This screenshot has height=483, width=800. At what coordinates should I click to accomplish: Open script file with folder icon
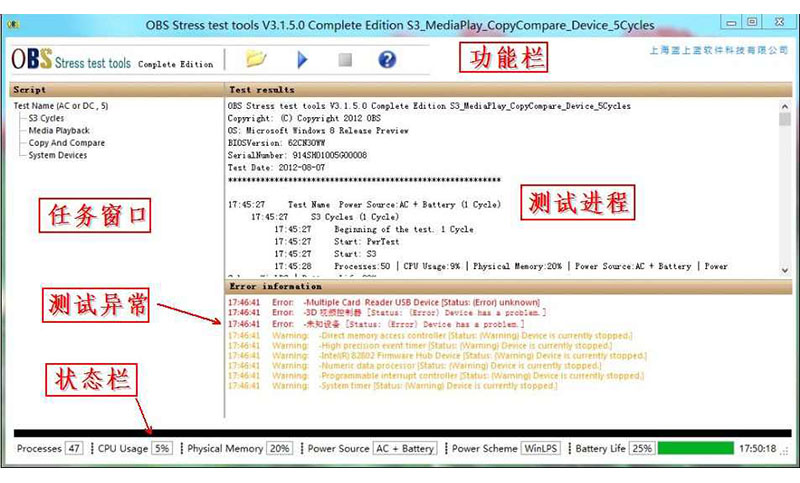256,59
